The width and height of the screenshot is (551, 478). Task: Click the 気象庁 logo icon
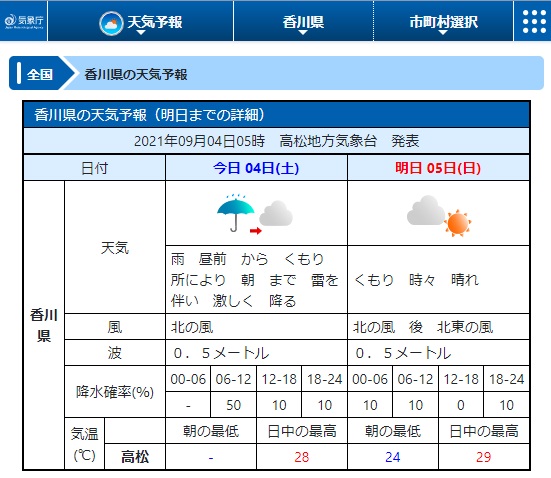tap(24, 21)
